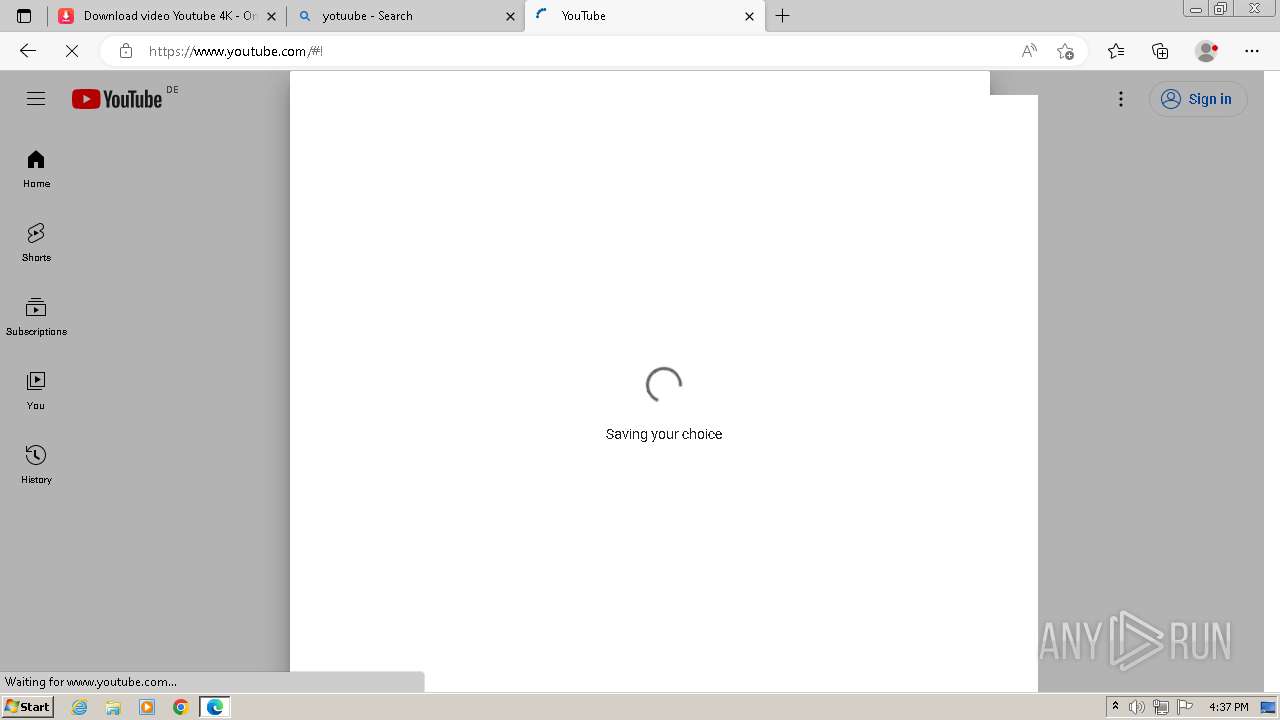Image resolution: width=1280 pixels, height=720 pixels.
Task: Click the Sign in button
Action: pyautogui.click(x=1198, y=99)
